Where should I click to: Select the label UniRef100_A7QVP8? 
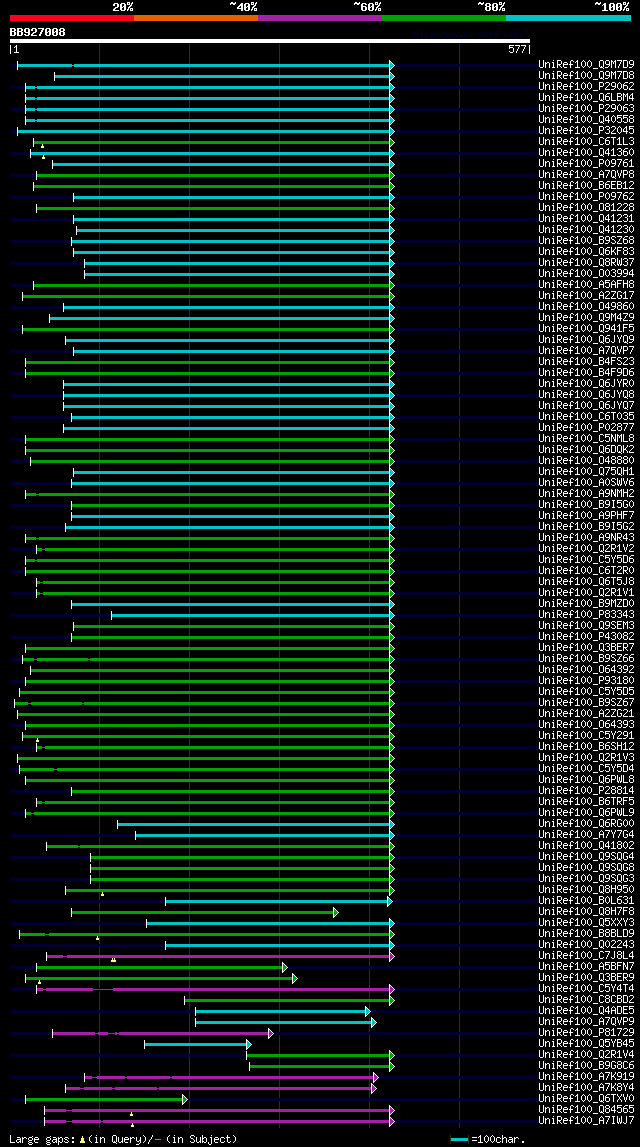coord(586,174)
